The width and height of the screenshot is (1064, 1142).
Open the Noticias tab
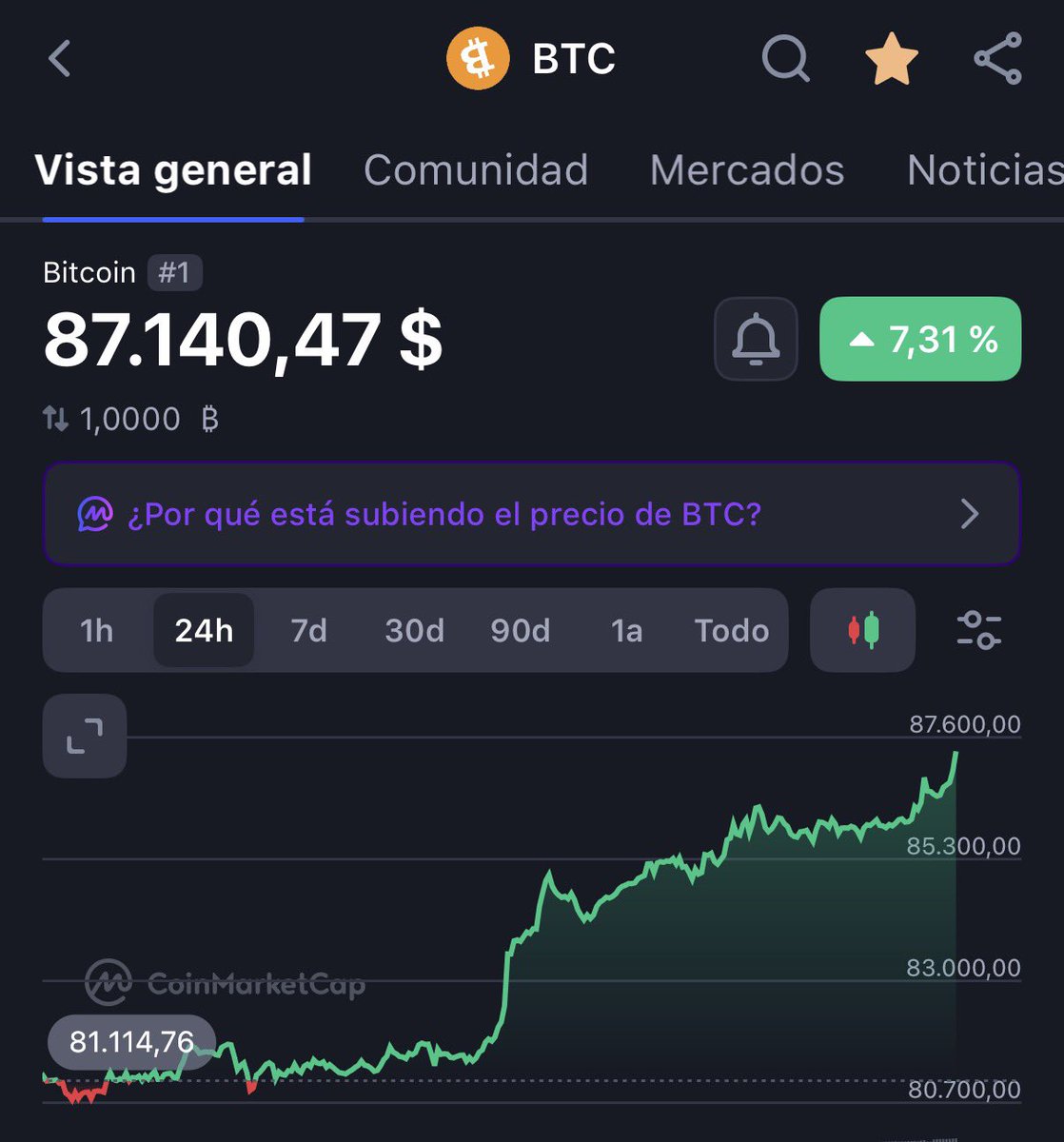[x=985, y=170]
